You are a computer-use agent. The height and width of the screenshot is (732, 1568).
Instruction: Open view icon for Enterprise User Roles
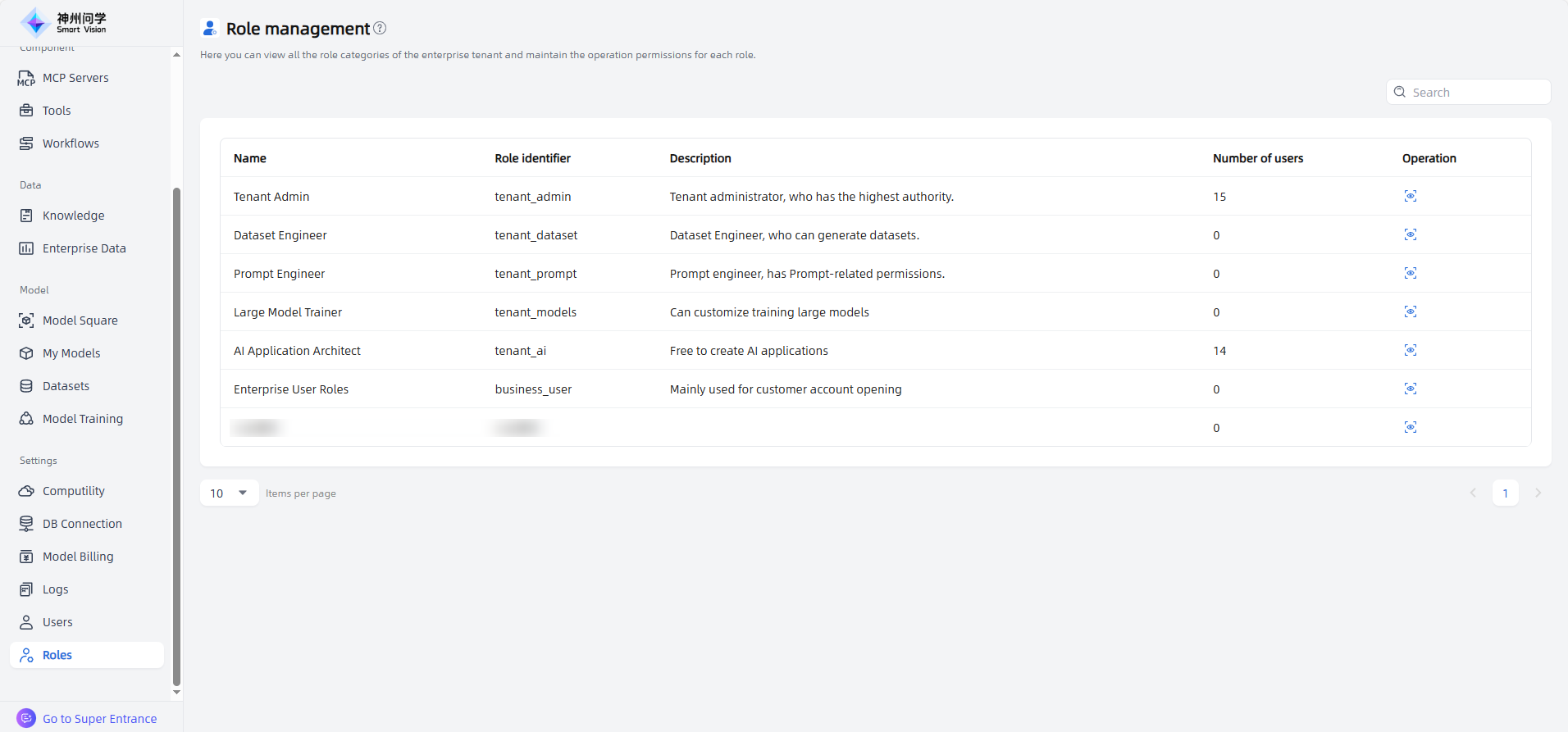1410,389
